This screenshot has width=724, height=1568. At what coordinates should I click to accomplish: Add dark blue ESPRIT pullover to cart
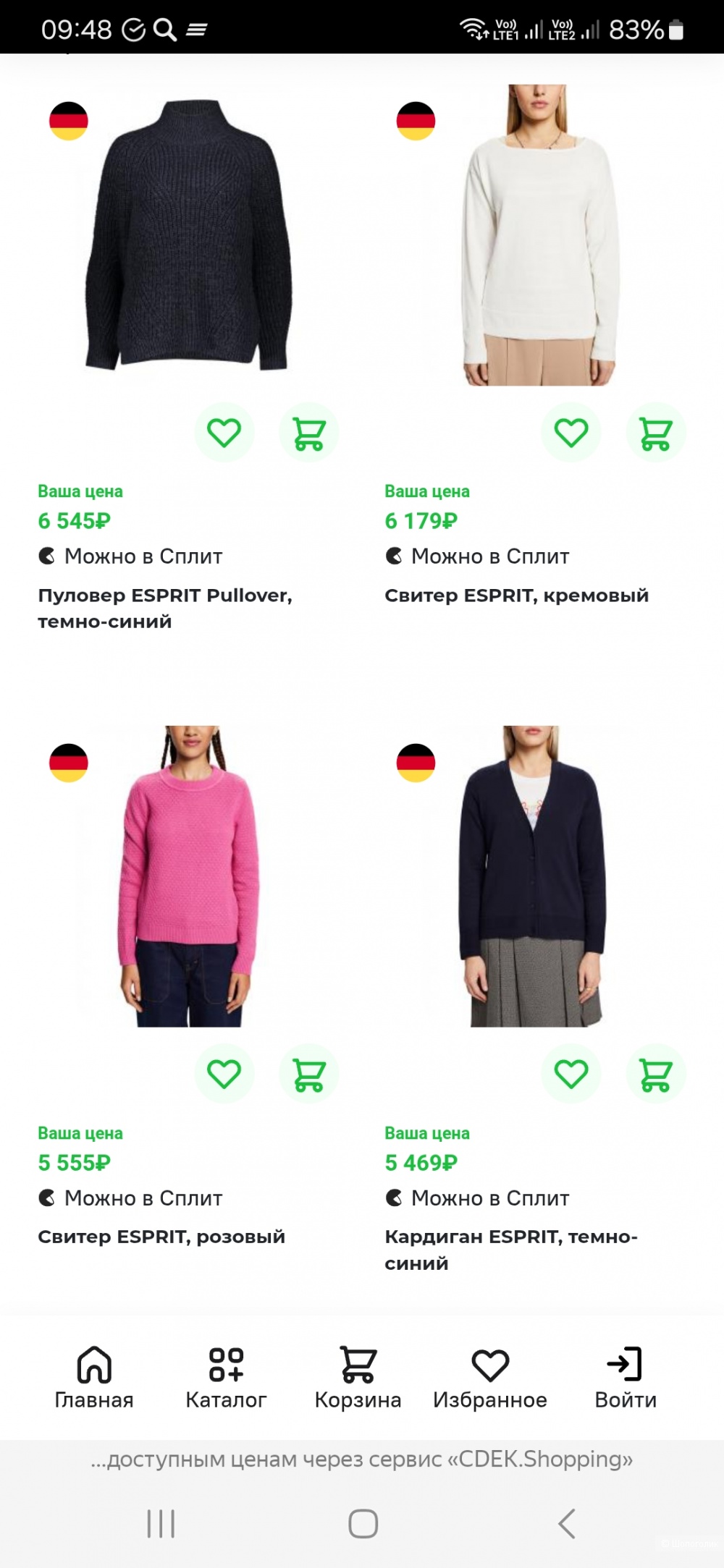(309, 433)
